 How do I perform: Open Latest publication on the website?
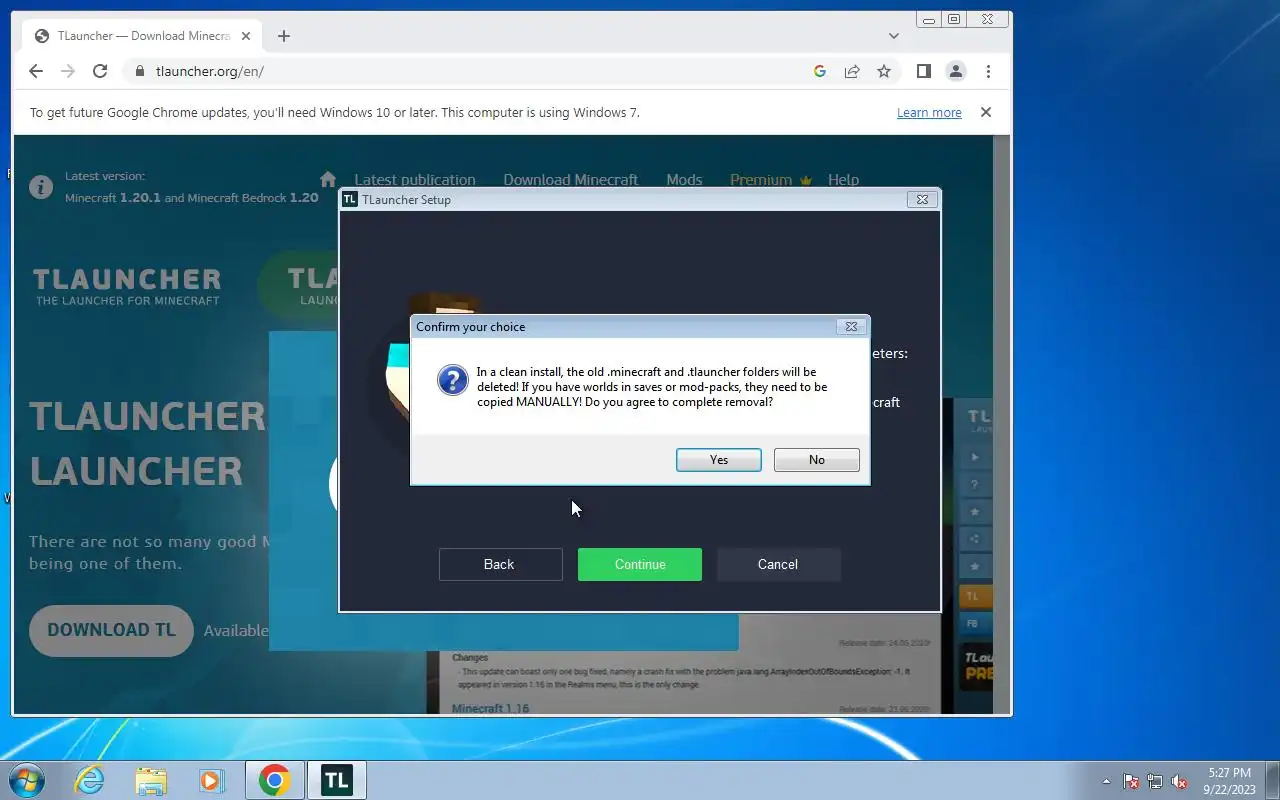click(x=415, y=180)
